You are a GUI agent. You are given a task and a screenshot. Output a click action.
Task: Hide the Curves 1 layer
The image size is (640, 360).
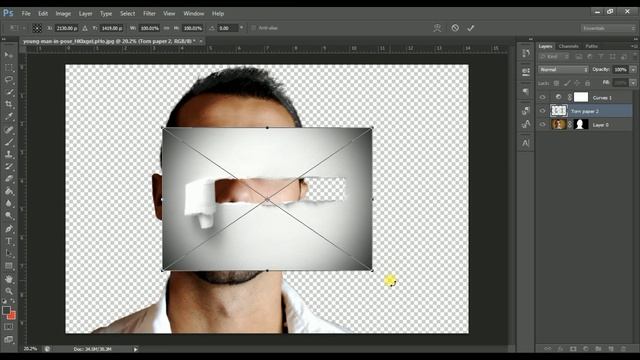point(542,97)
